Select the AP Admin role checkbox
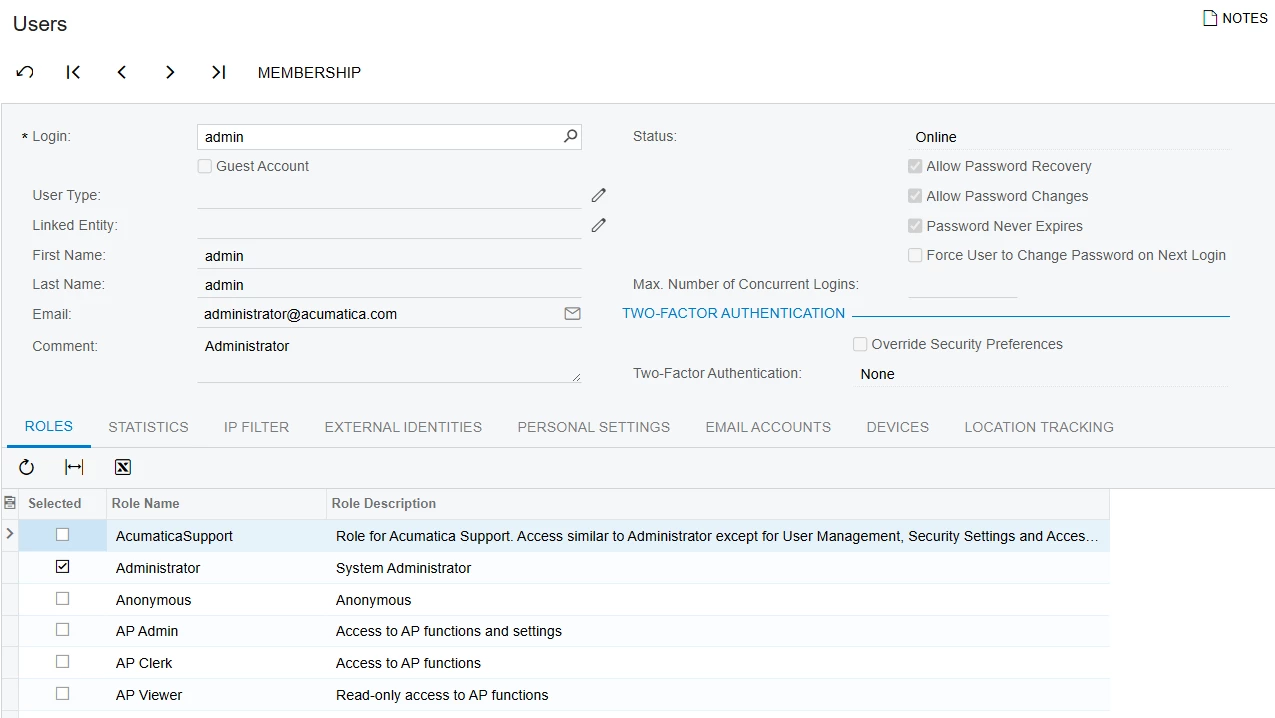Viewport: 1275px width, 718px height. click(63, 630)
